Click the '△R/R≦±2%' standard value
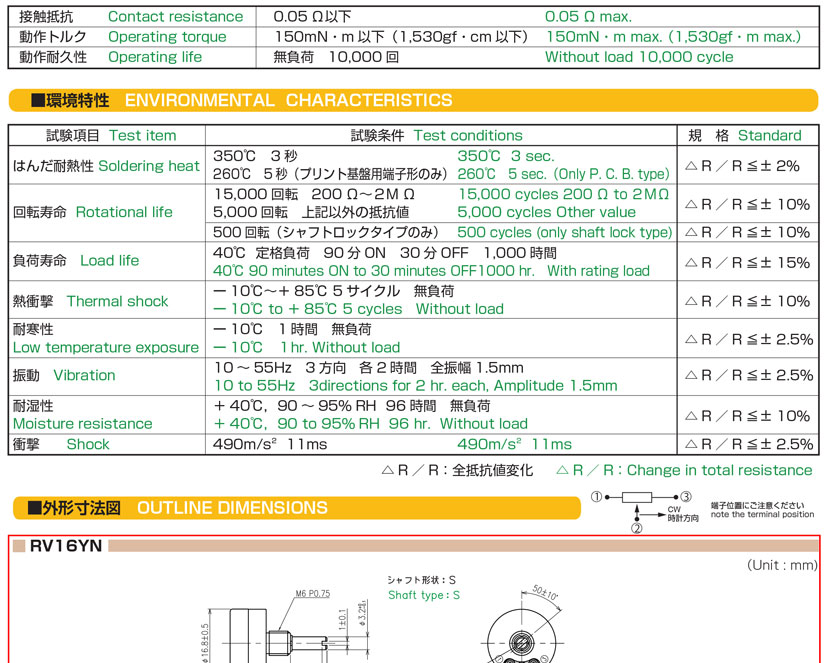Image resolution: width=830 pixels, height=663 pixels. coord(742,166)
